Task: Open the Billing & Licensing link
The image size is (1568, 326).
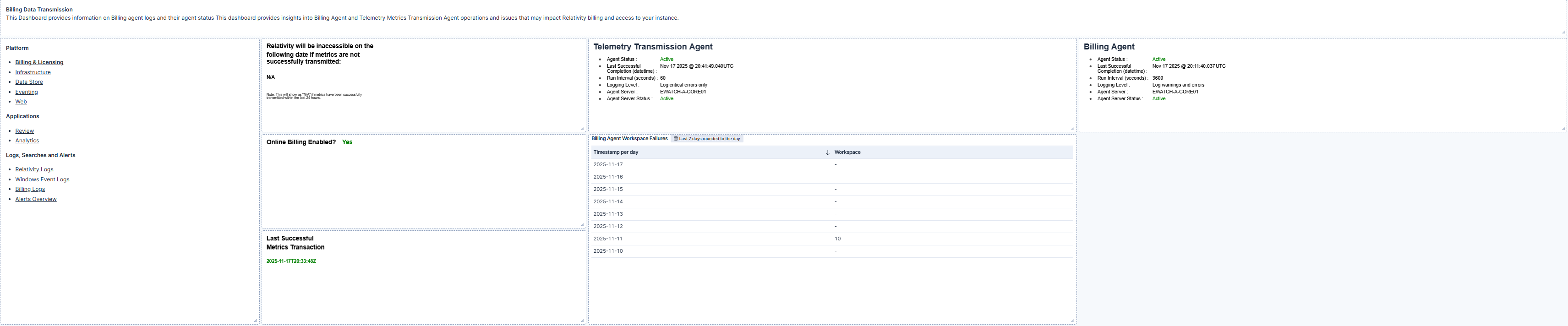Action: [39, 62]
